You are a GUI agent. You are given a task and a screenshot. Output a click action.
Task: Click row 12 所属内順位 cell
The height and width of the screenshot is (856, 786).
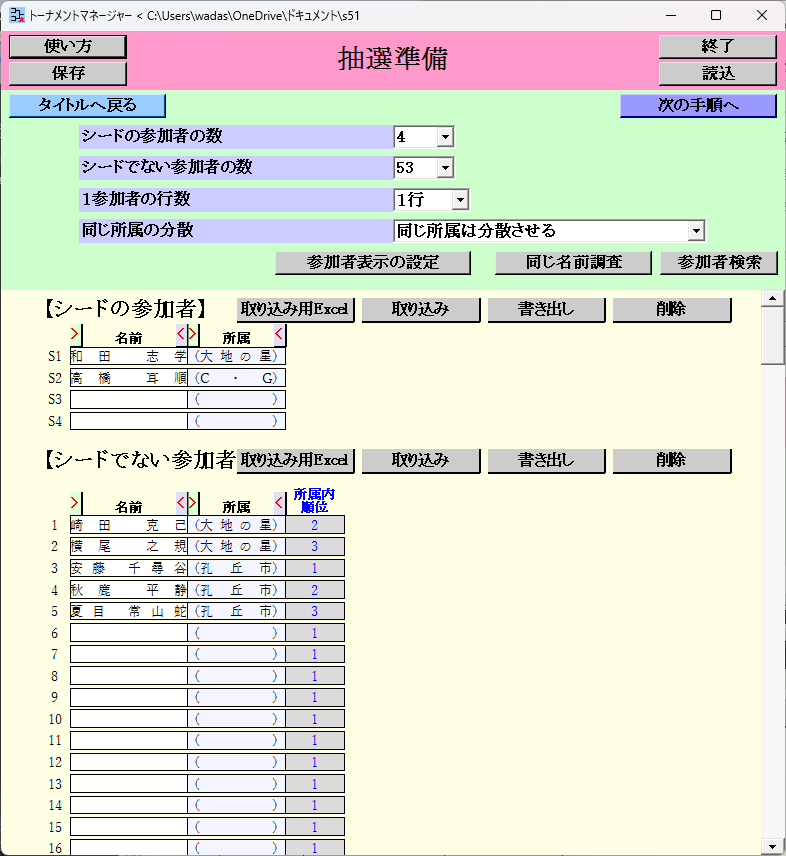pos(315,762)
